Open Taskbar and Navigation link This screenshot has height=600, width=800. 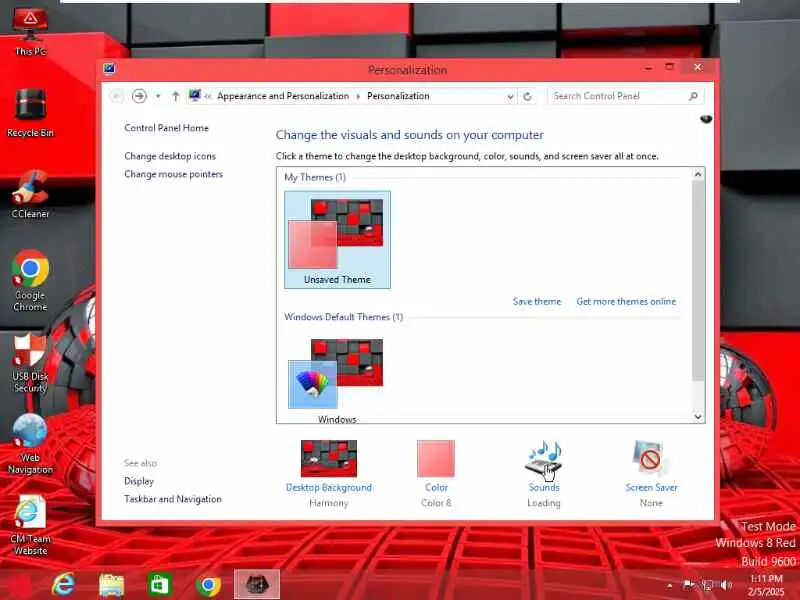point(172,499)
